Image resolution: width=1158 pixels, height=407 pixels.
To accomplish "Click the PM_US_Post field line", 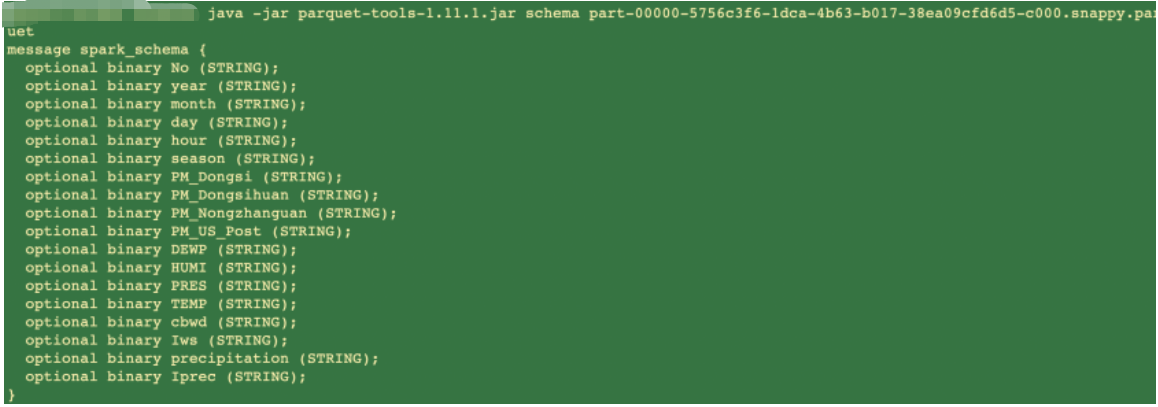I will pos(188,232).
